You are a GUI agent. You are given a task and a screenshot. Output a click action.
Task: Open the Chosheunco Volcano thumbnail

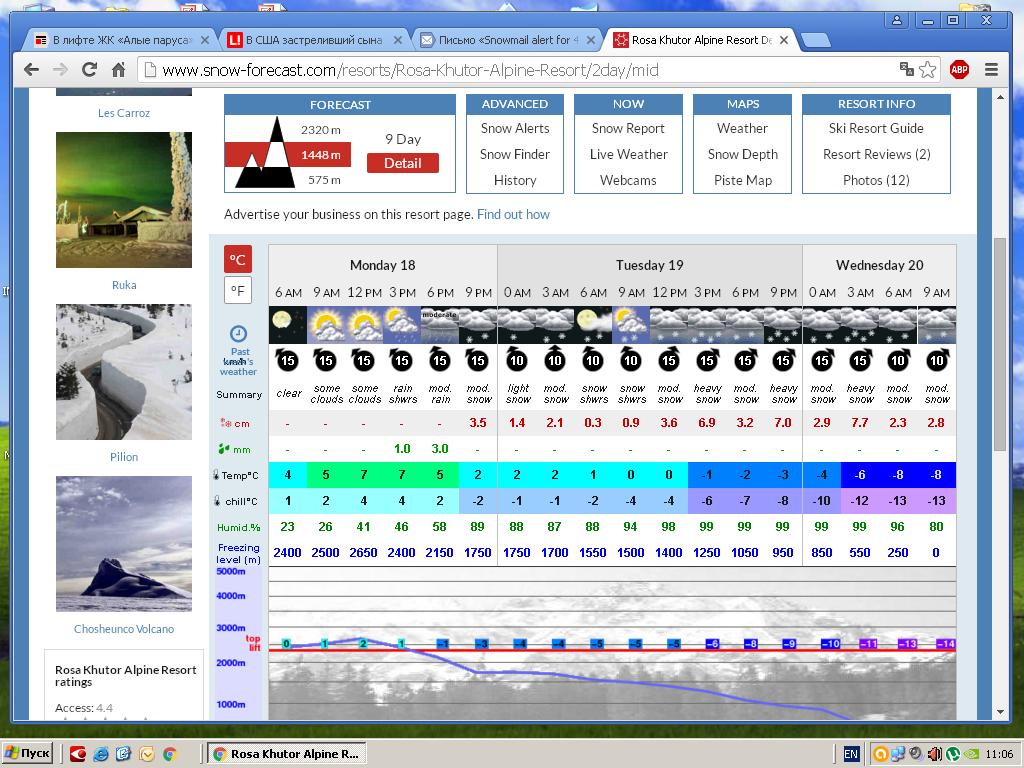coord(124,543)
